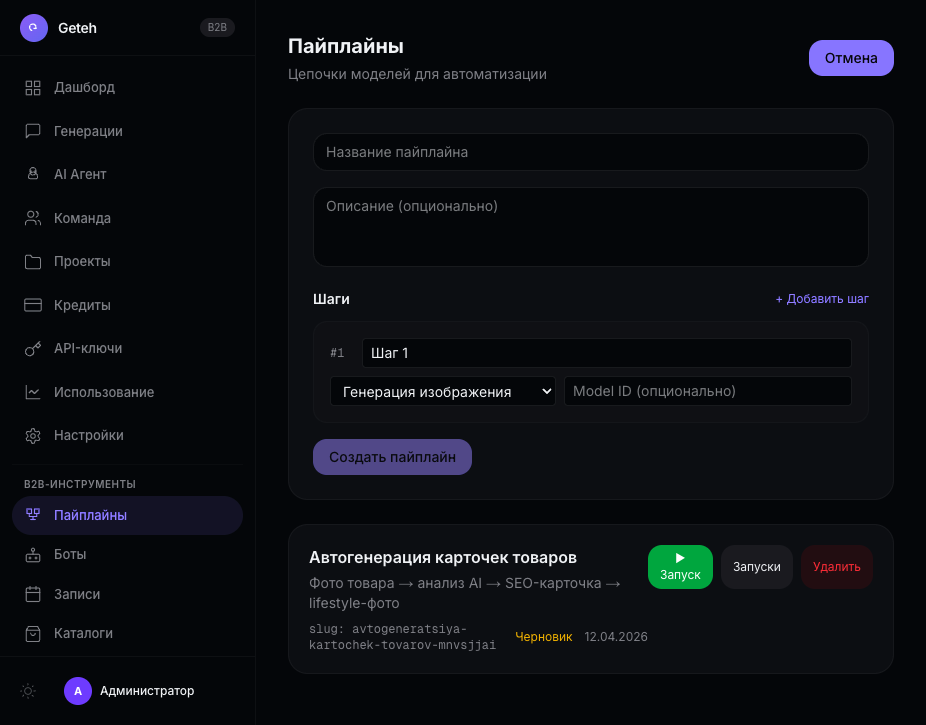Open the Проекты folder icon
Viewport: 926px width, 725px height.
[33, 261]
